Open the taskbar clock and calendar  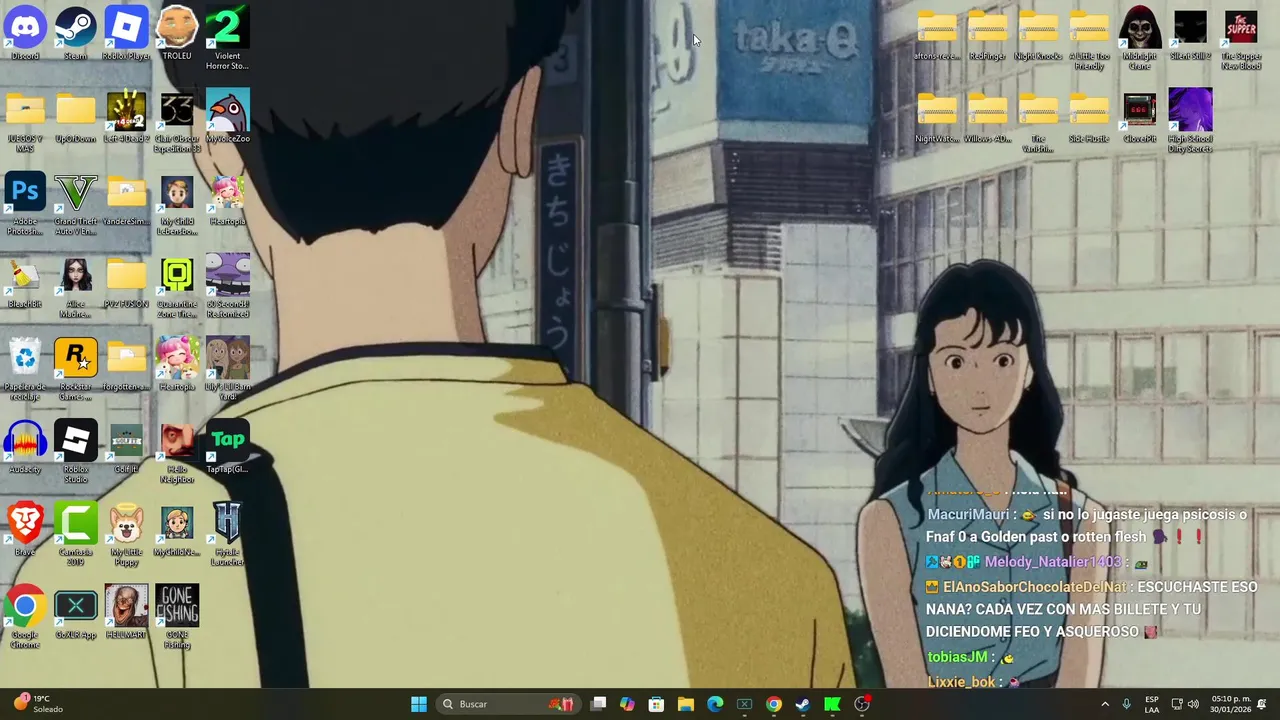tap(1231, 704)
